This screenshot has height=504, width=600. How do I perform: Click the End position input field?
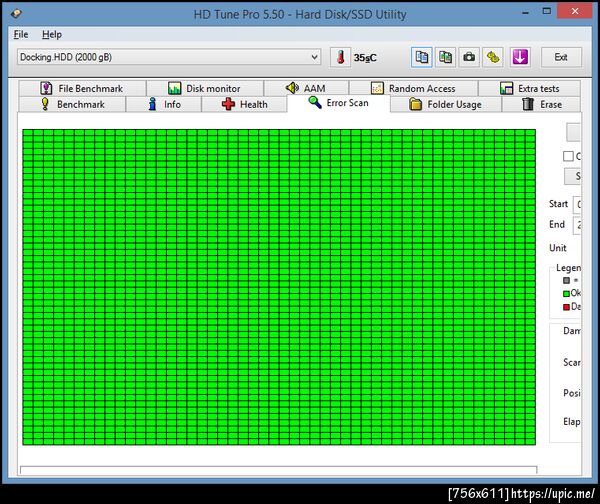577,225
